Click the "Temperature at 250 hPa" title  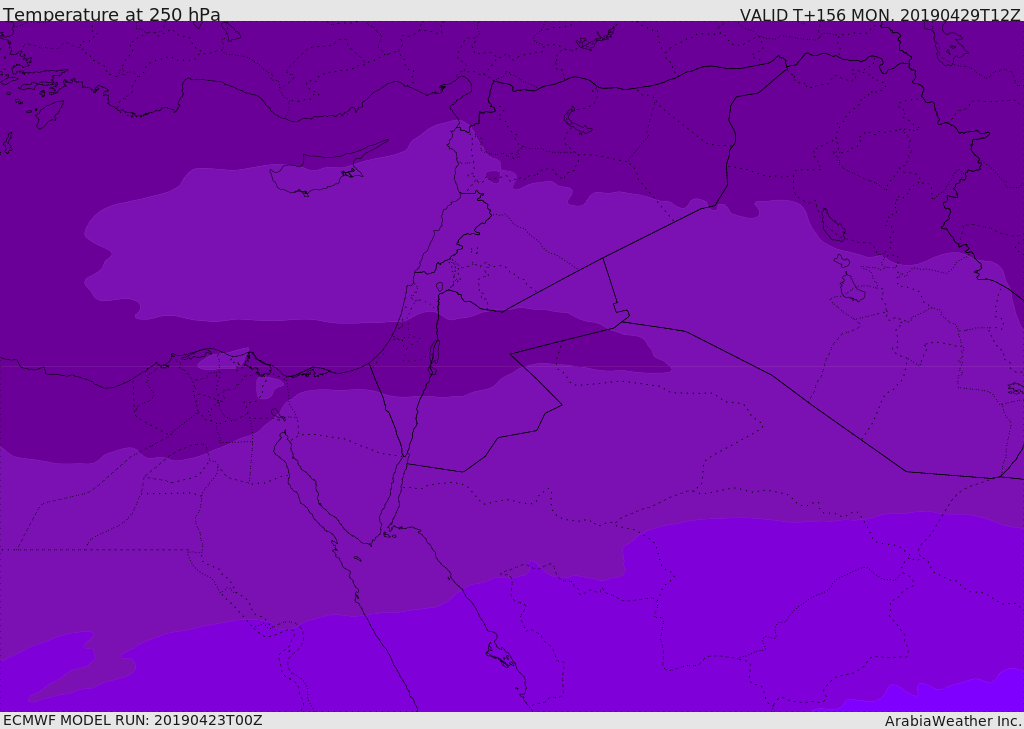pos(111,15)
